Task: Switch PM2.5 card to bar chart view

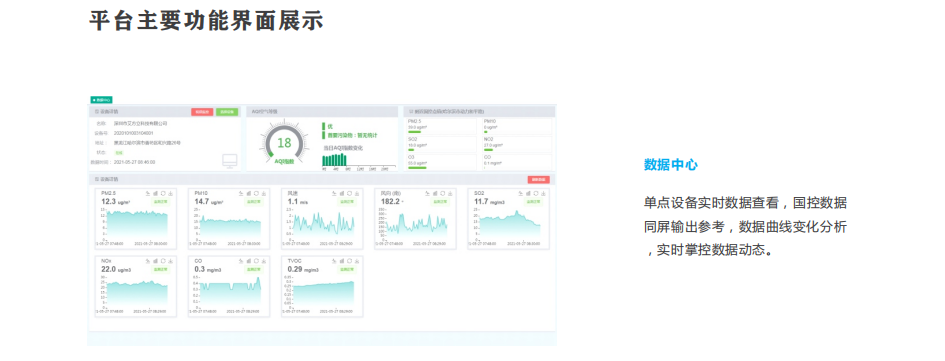Action: pyautogui.click(x=155, y=193)
